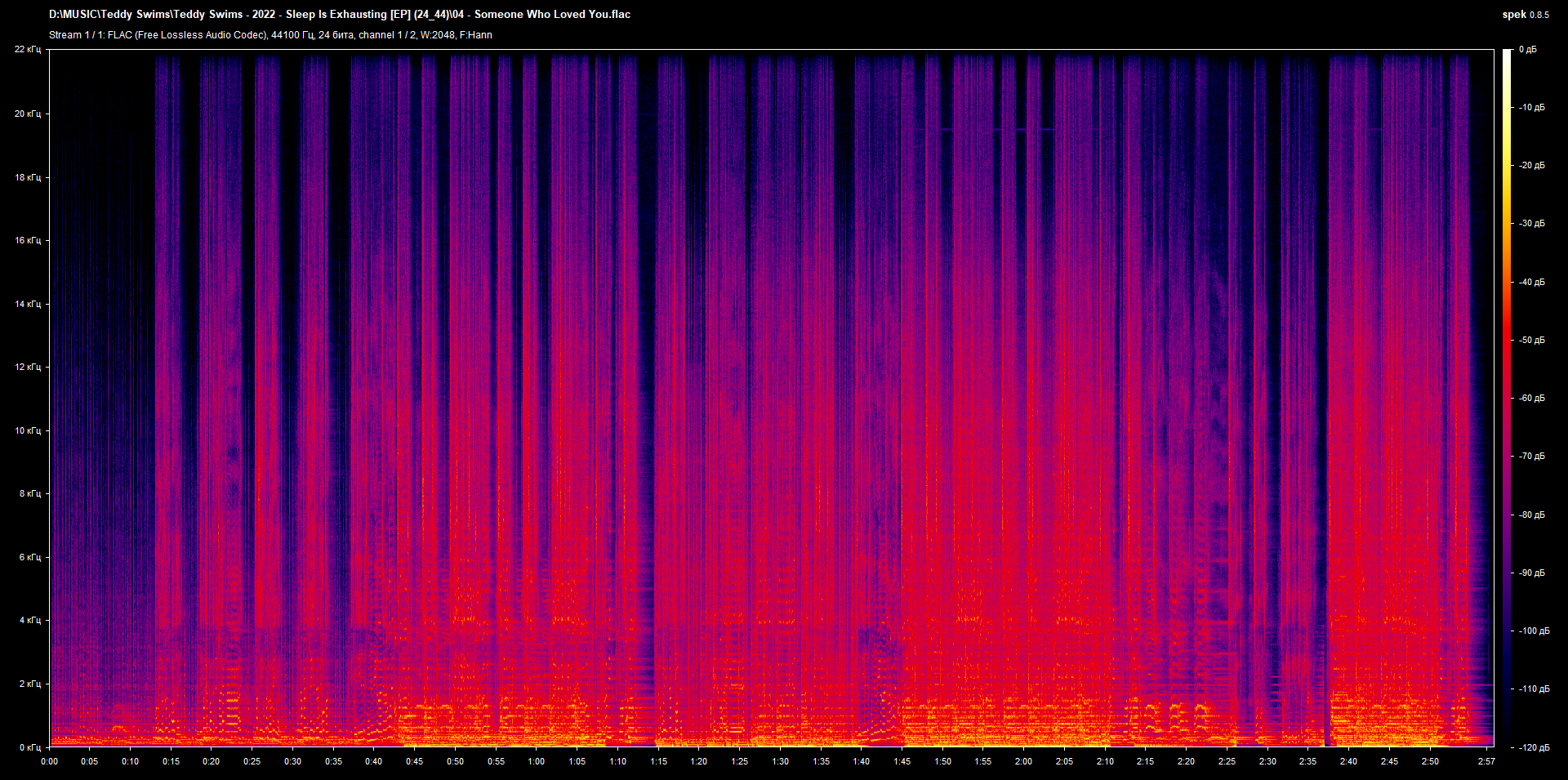This screenshot has height=780, width=1568.
Task: Click the 4 кГц frequency axis label
Action: (30, 620)
